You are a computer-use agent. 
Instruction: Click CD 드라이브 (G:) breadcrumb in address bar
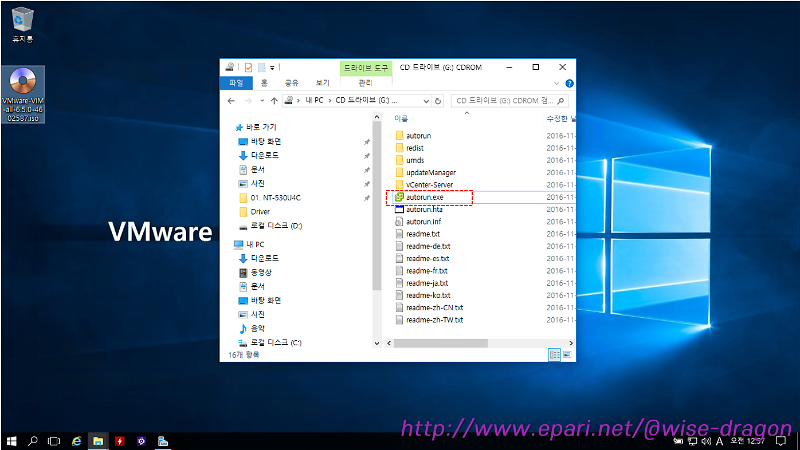(x=362, y=101)
